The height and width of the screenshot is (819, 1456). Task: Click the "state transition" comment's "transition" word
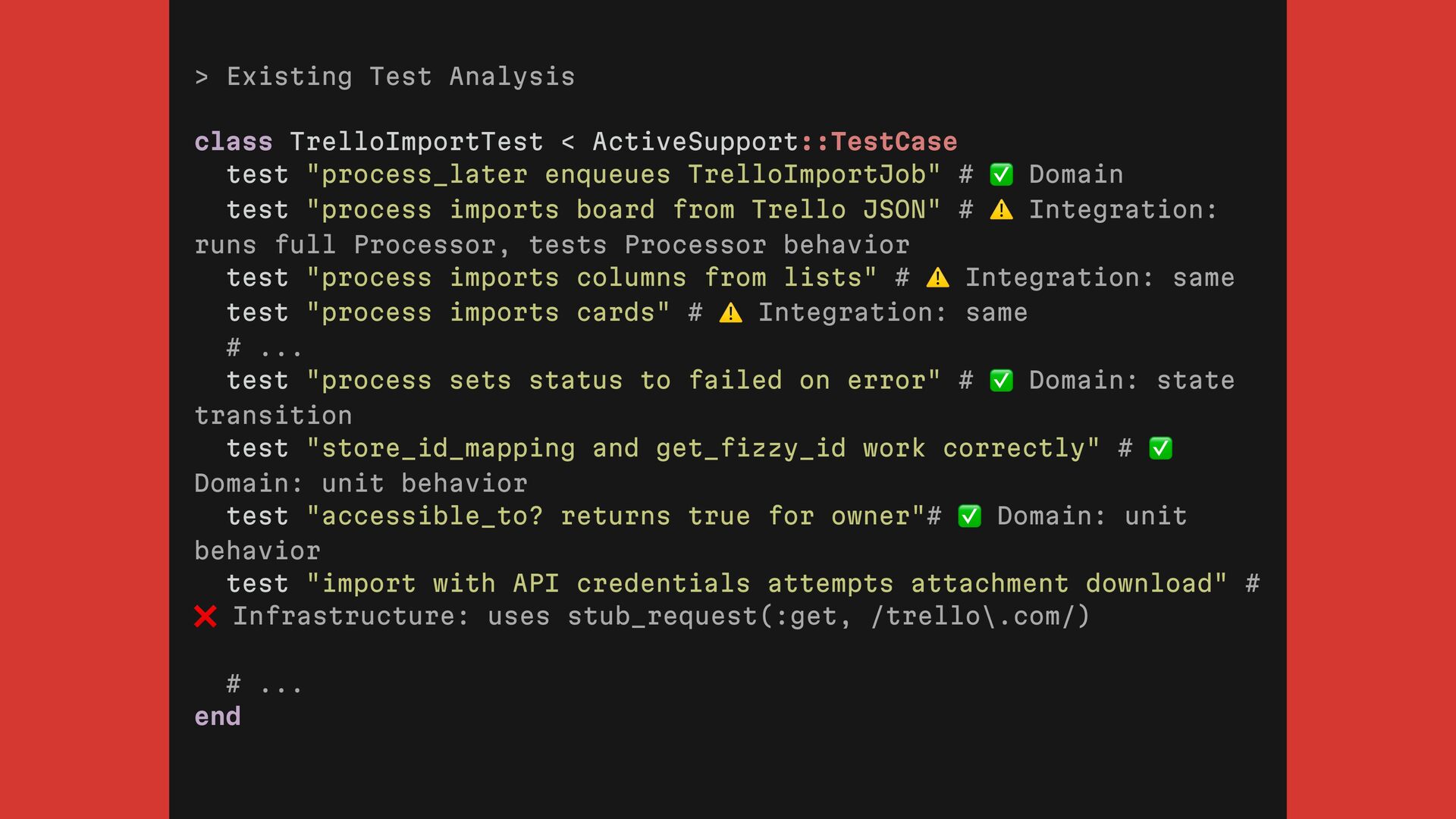tap(273, 416)
